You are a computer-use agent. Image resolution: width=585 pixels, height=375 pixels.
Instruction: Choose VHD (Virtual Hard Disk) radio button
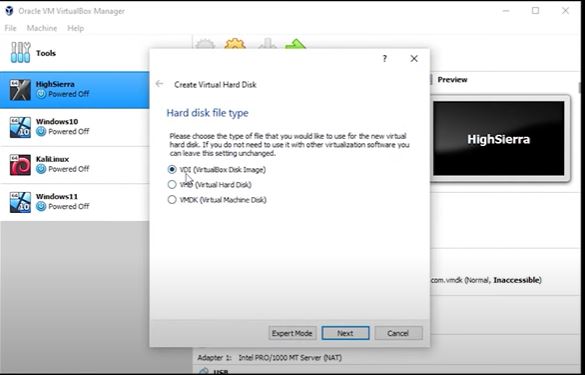point(172,184)
